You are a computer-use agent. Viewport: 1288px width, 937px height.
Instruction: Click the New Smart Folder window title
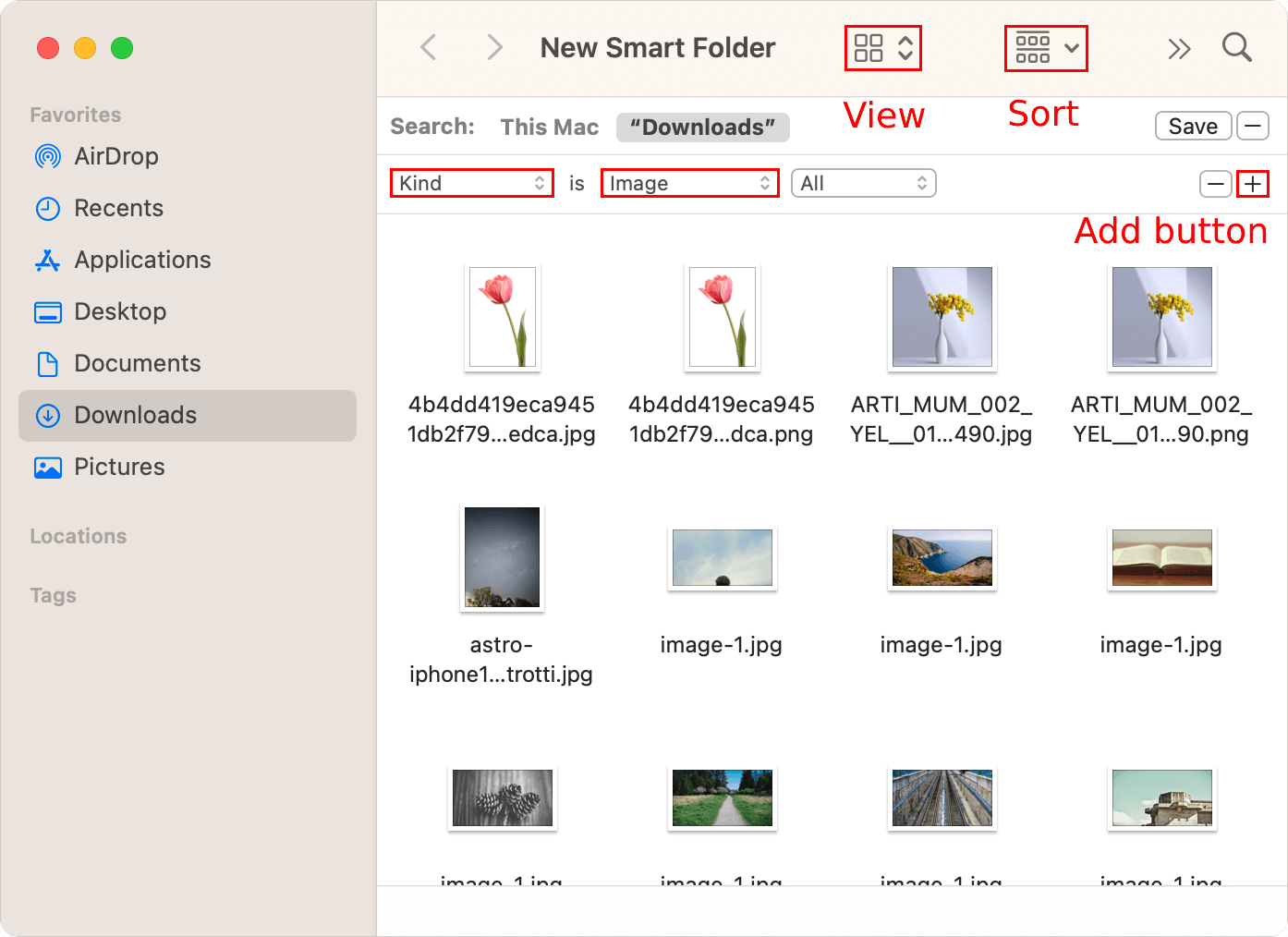click(x=658, y=48)
